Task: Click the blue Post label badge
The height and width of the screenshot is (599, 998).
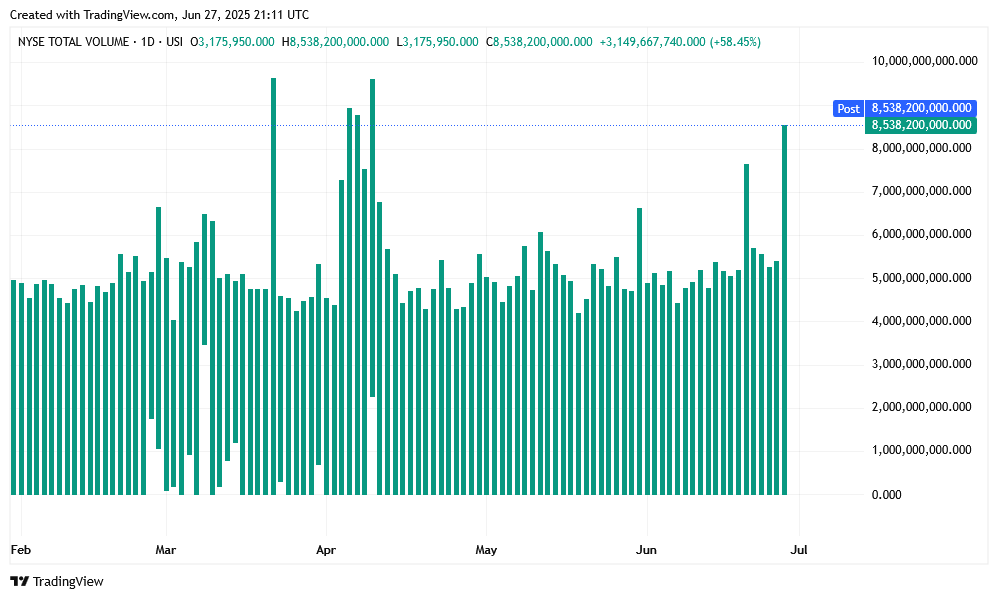Action: 848,109
